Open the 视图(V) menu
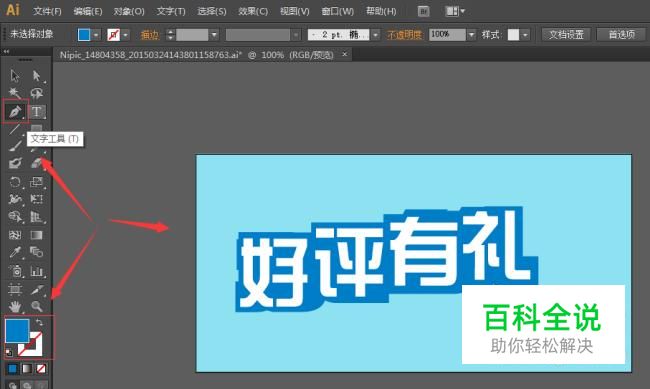650x389 pixels. [295, 11]
